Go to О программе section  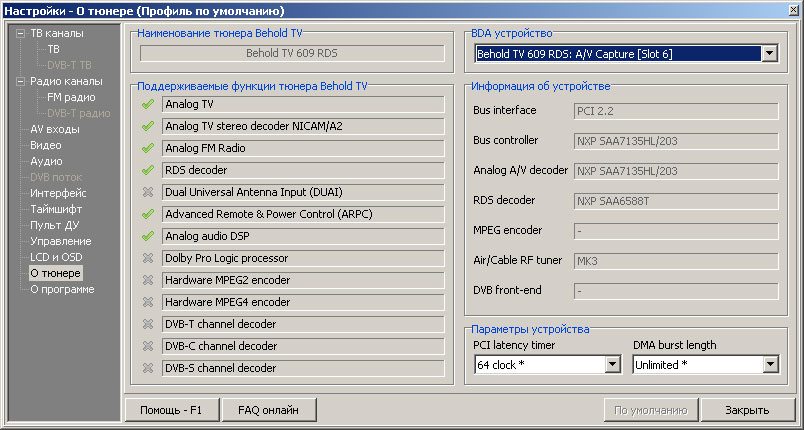point(62,289)
